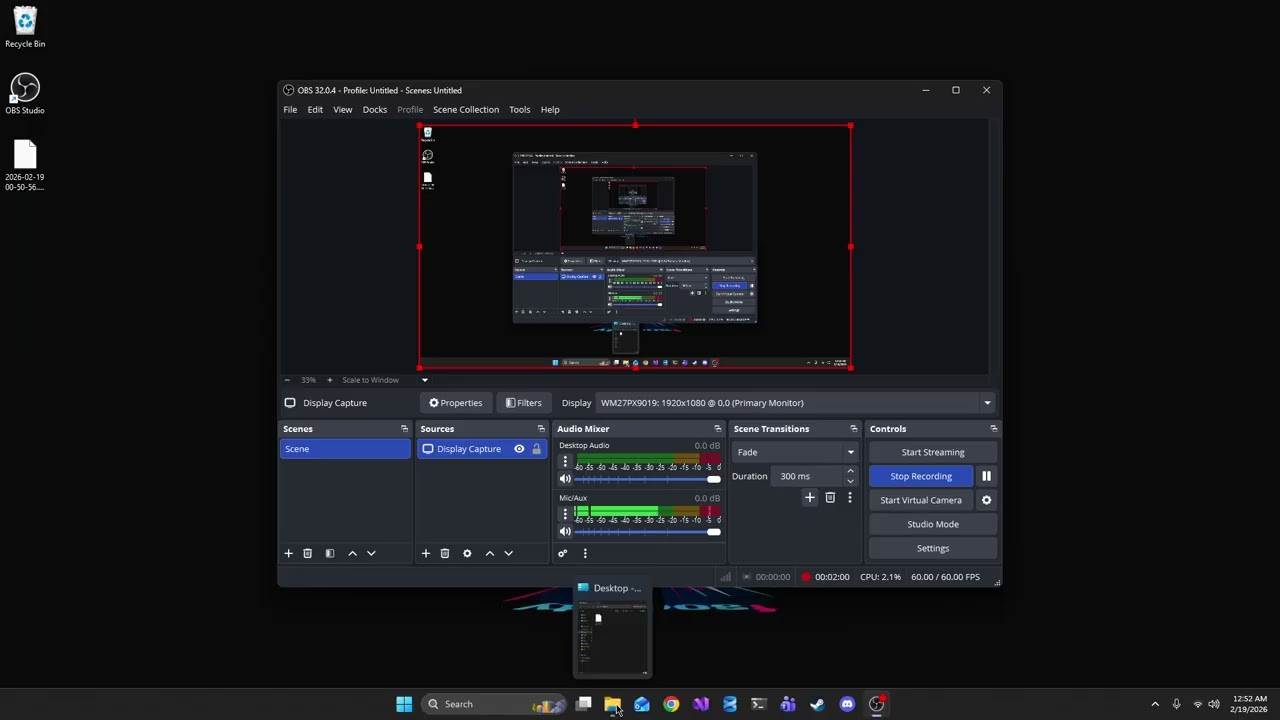This screenshot has width=1280, height=720.
Task: Open the Scene Collection menu
Action: tap(466, 110)
